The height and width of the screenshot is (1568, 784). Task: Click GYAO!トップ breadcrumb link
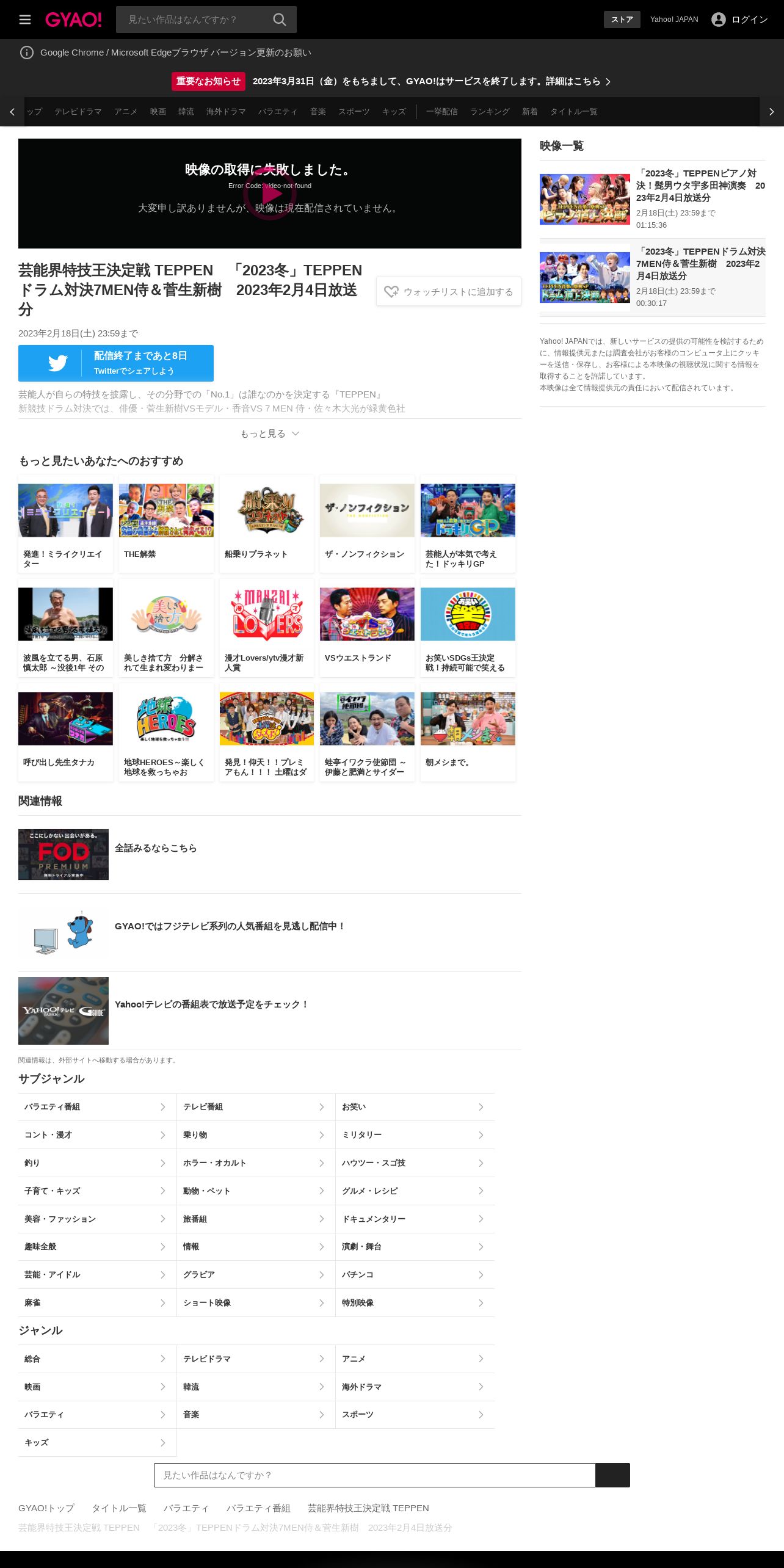click(x=46, y=1508)
